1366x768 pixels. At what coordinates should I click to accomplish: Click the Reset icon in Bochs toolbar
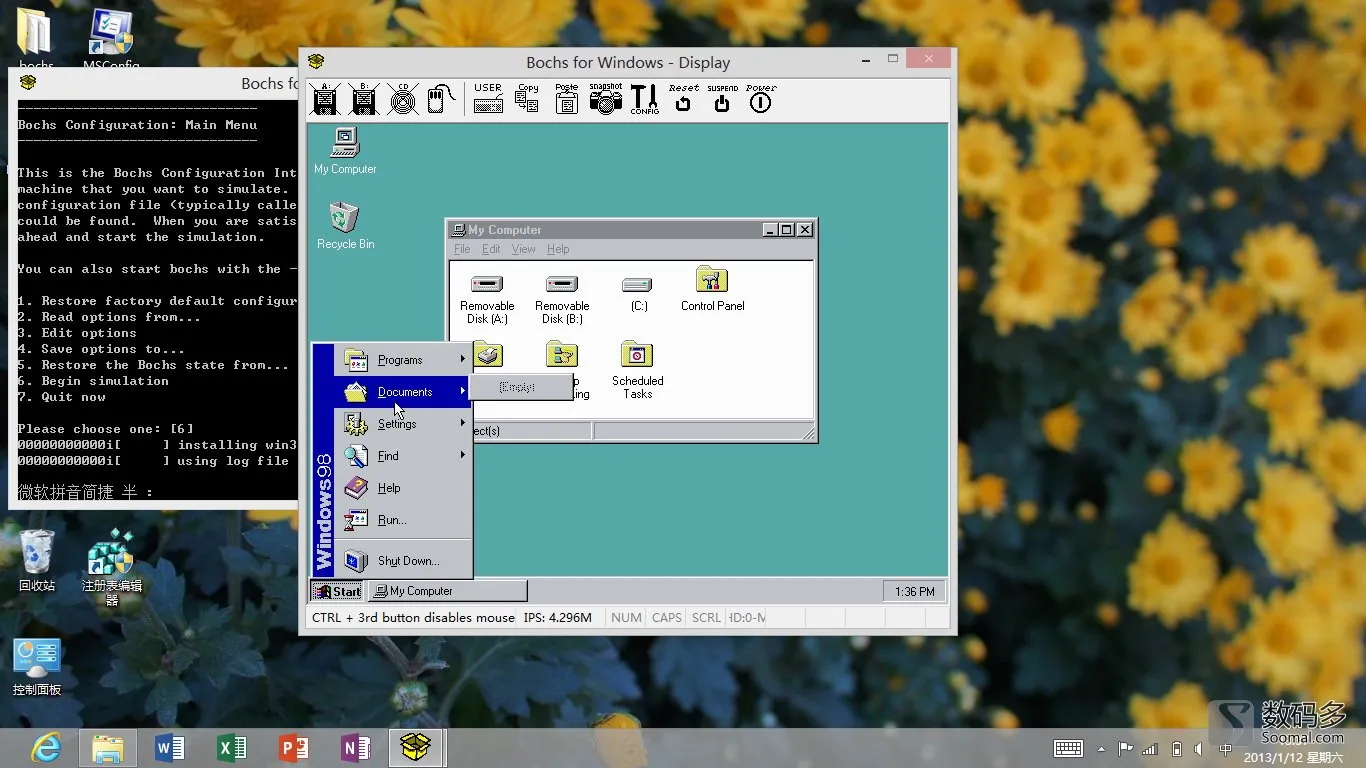point(684,98)
